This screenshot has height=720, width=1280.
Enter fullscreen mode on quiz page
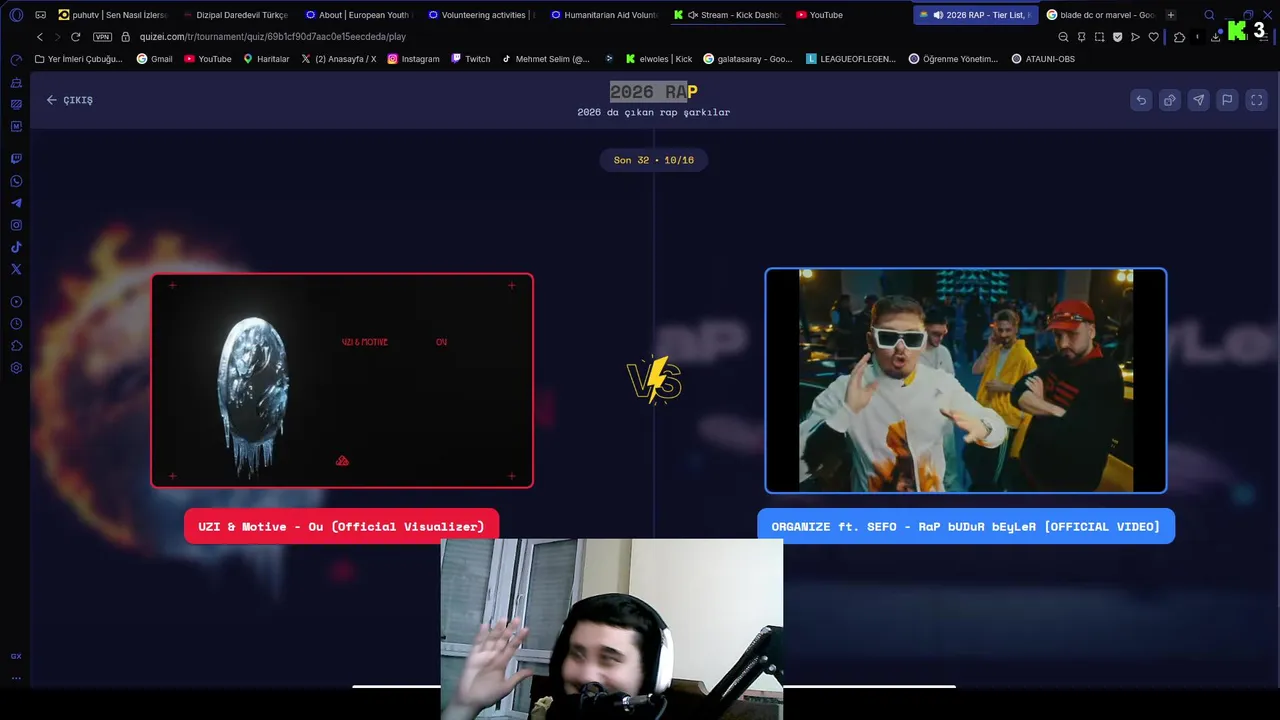coord(1257,100)
